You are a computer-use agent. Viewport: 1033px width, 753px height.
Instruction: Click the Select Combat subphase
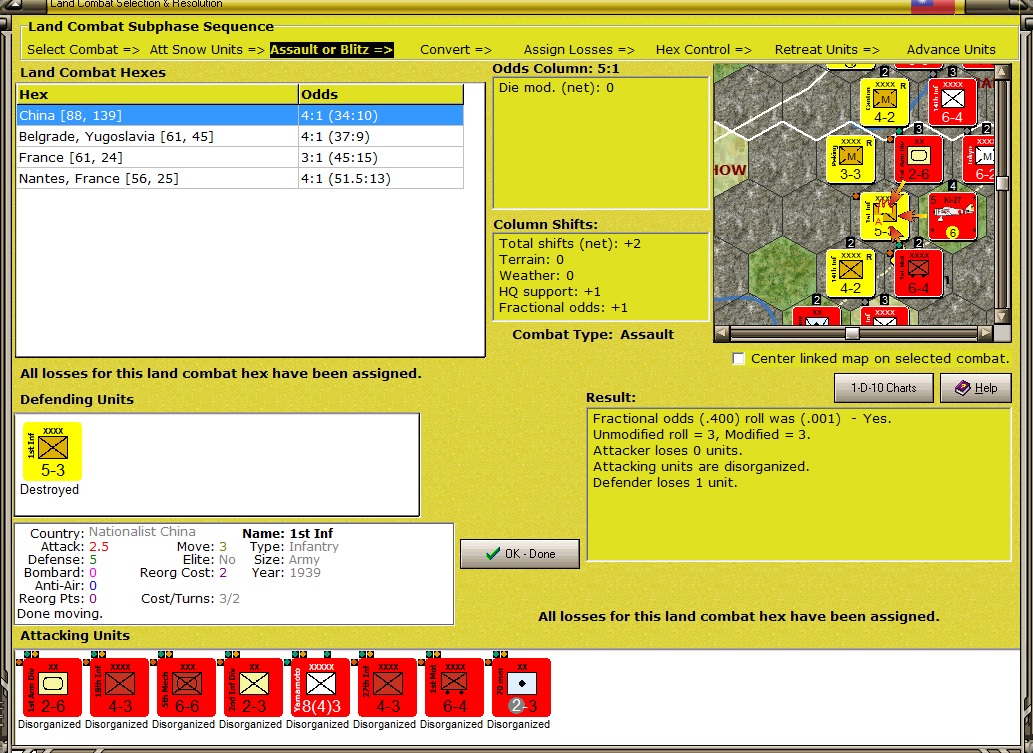[83, 49]
